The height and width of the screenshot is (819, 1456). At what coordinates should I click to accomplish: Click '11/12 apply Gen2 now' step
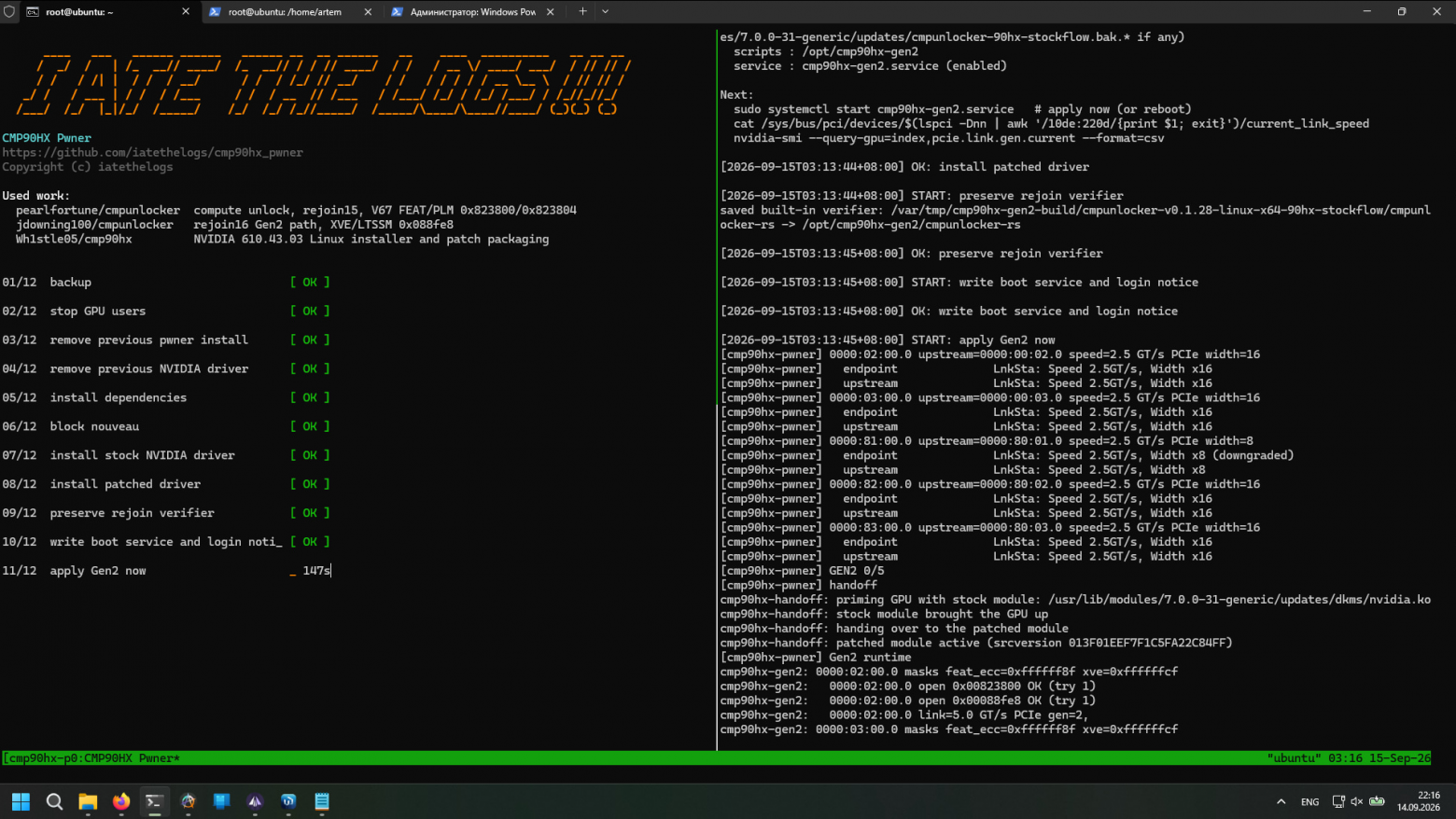click(166, 571)
